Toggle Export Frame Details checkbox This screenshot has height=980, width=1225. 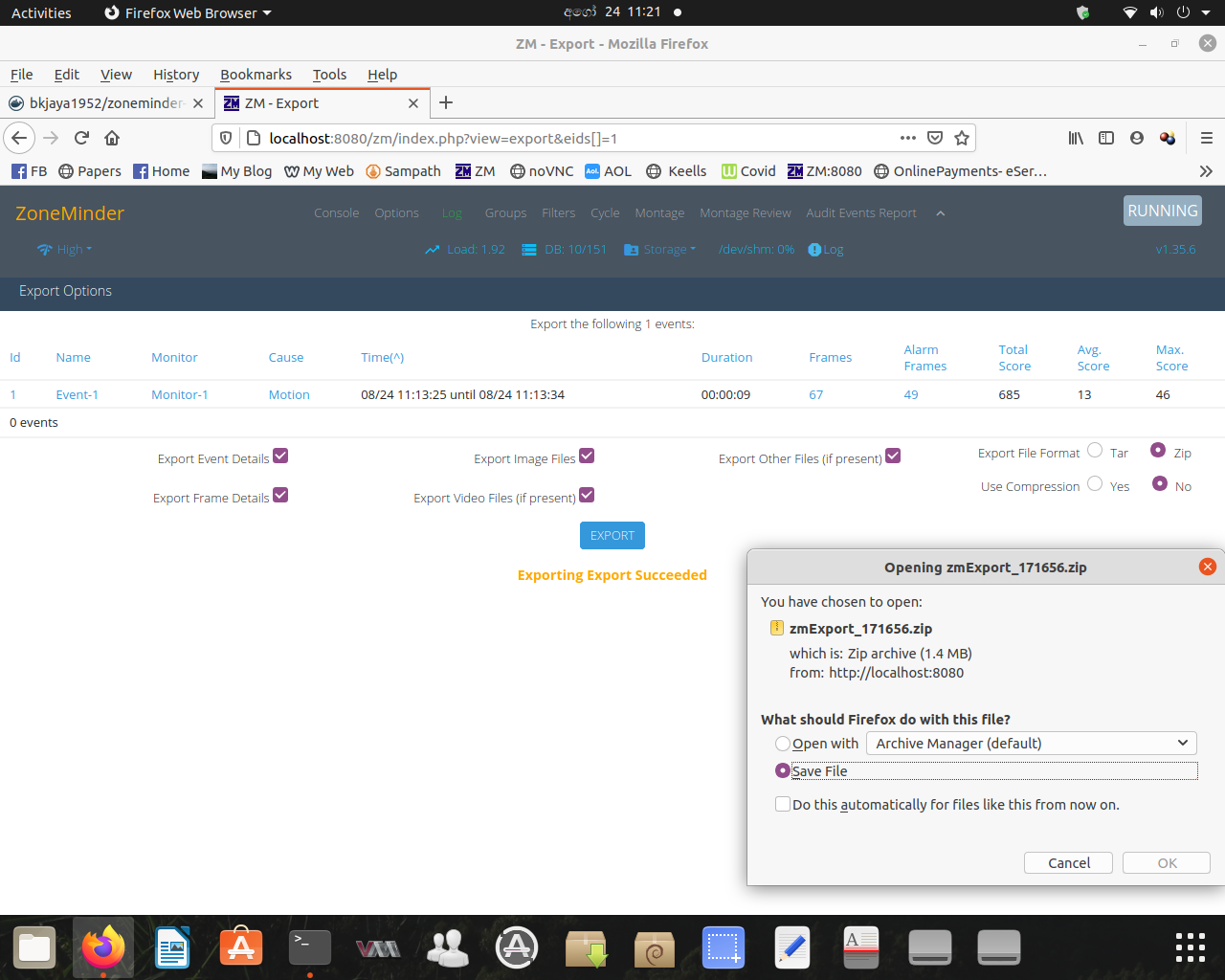pos(280,495)
